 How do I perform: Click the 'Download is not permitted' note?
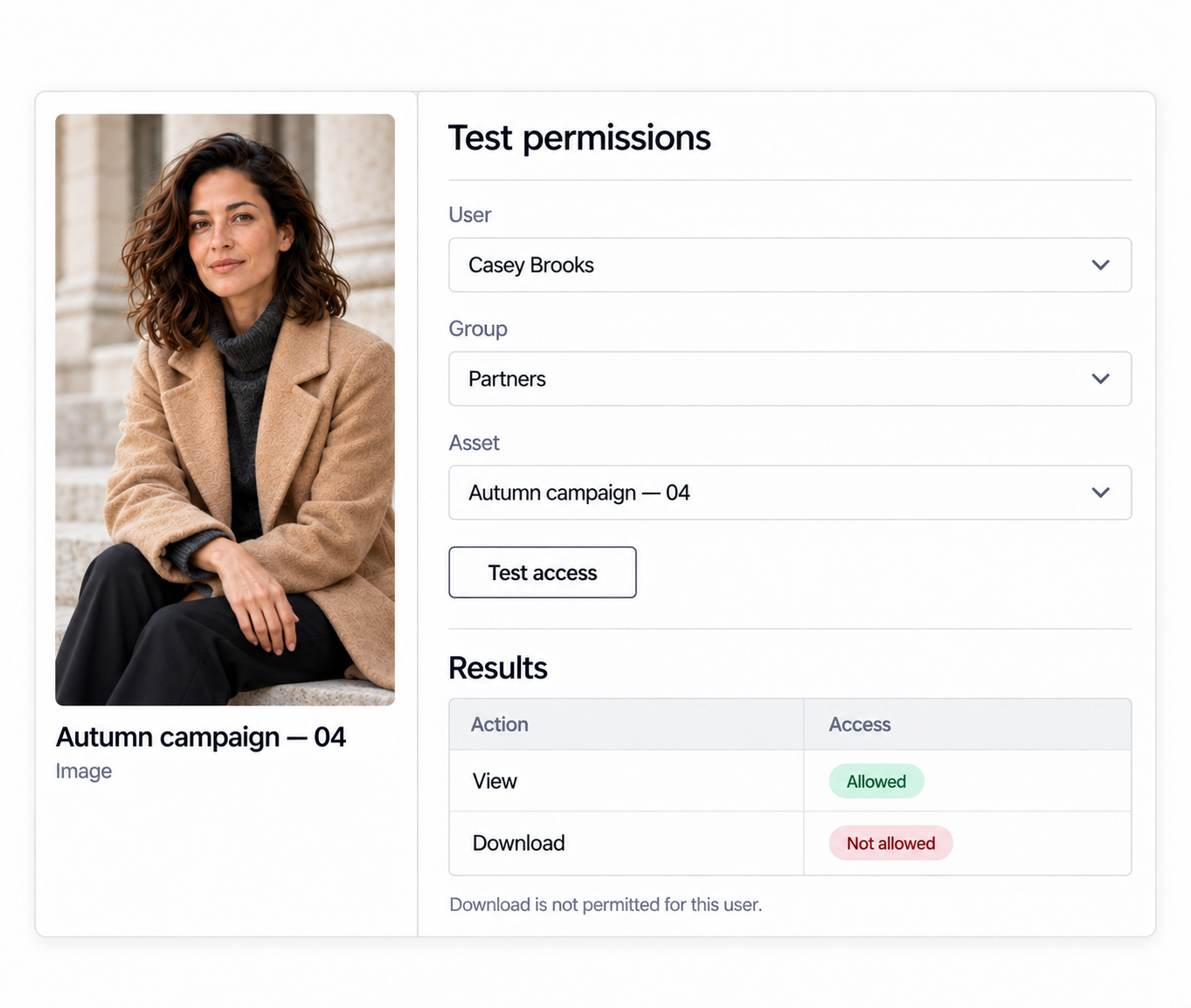(x=606, y=905)
